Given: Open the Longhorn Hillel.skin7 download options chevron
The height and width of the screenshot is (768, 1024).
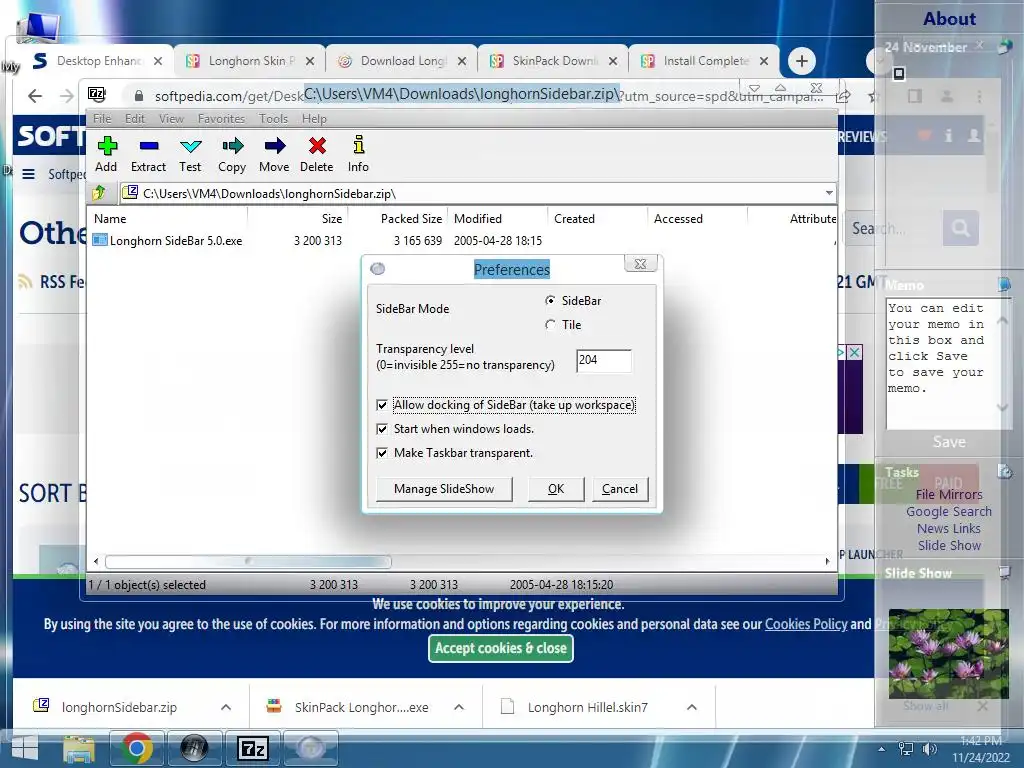Looking at the screenshot, I should point(692,707).
